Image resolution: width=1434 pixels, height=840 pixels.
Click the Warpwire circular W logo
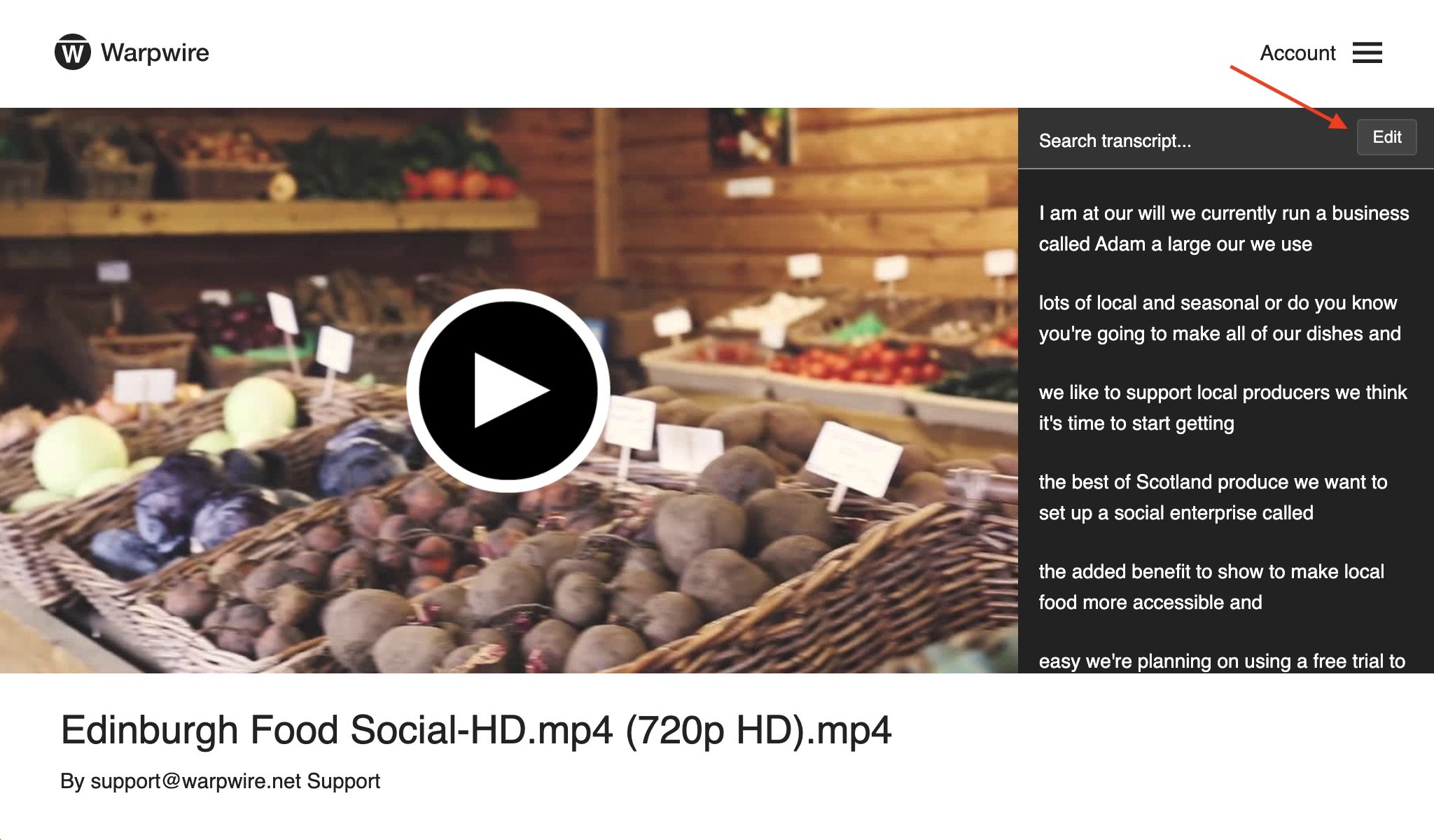pos(73,52)
